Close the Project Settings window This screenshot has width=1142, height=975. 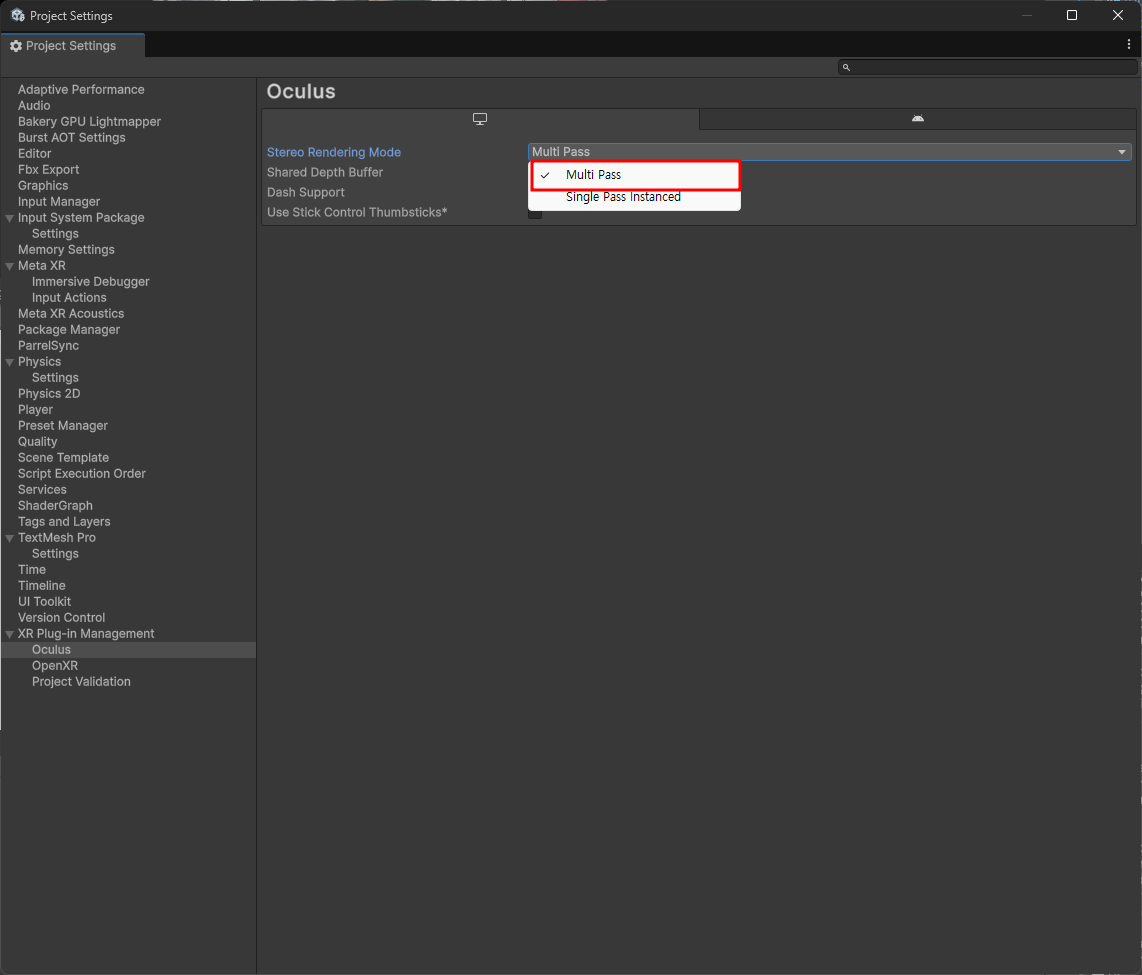1118,15
